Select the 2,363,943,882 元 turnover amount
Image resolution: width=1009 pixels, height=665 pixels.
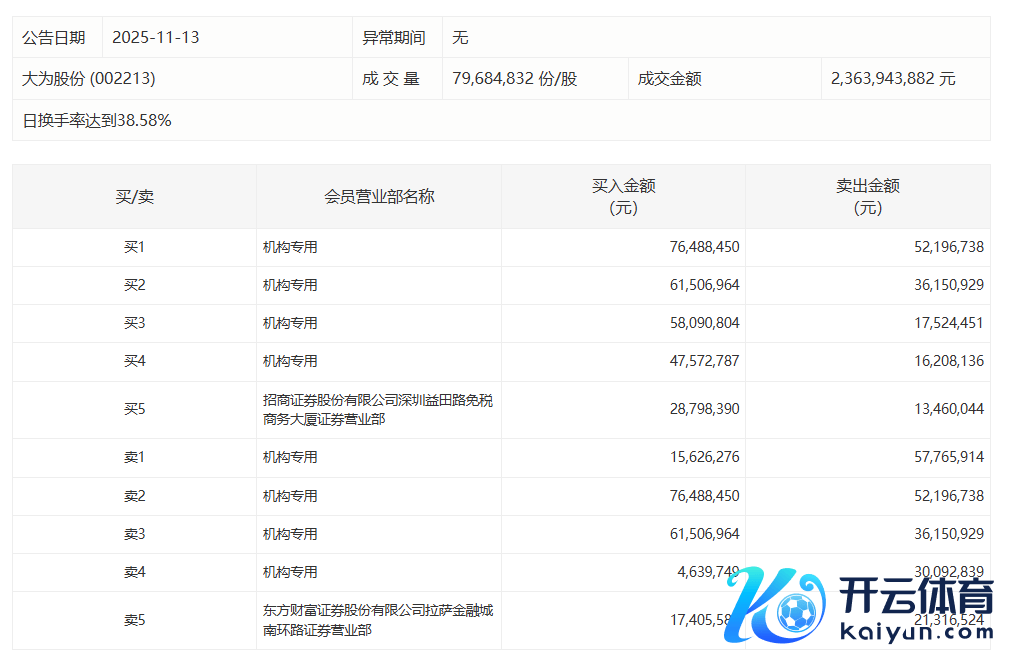[x=893, y=78]
